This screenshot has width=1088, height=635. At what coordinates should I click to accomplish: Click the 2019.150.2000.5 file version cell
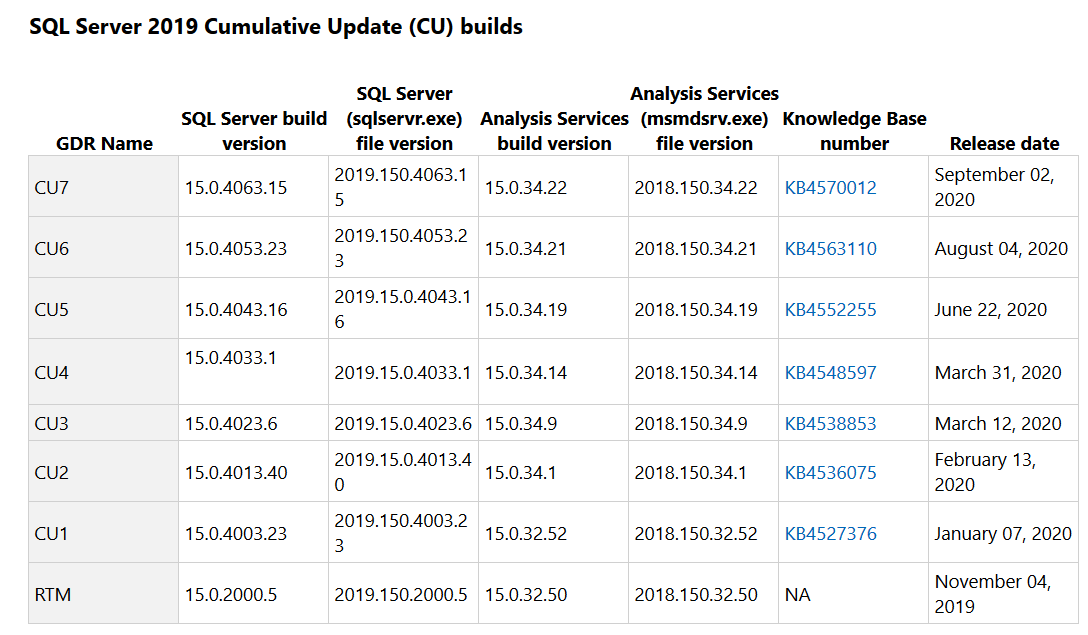point(401,595)
